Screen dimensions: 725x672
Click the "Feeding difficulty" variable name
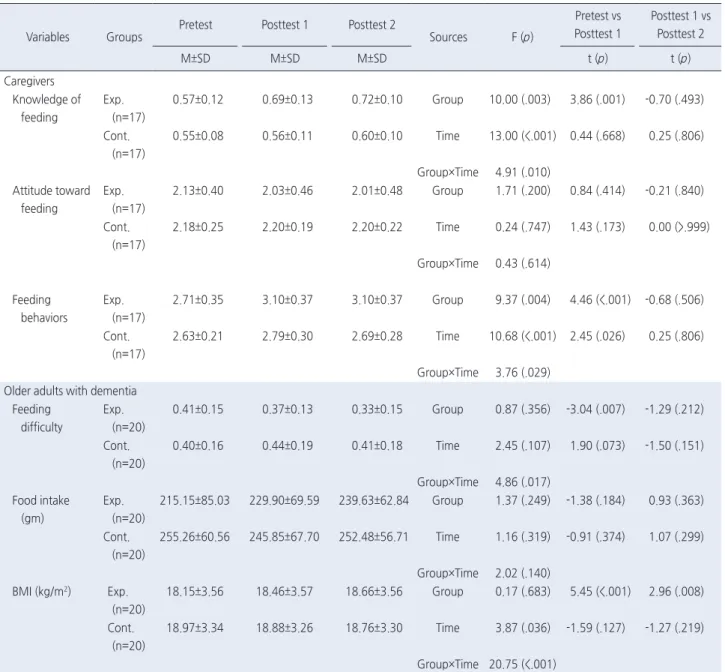(37, 418)
